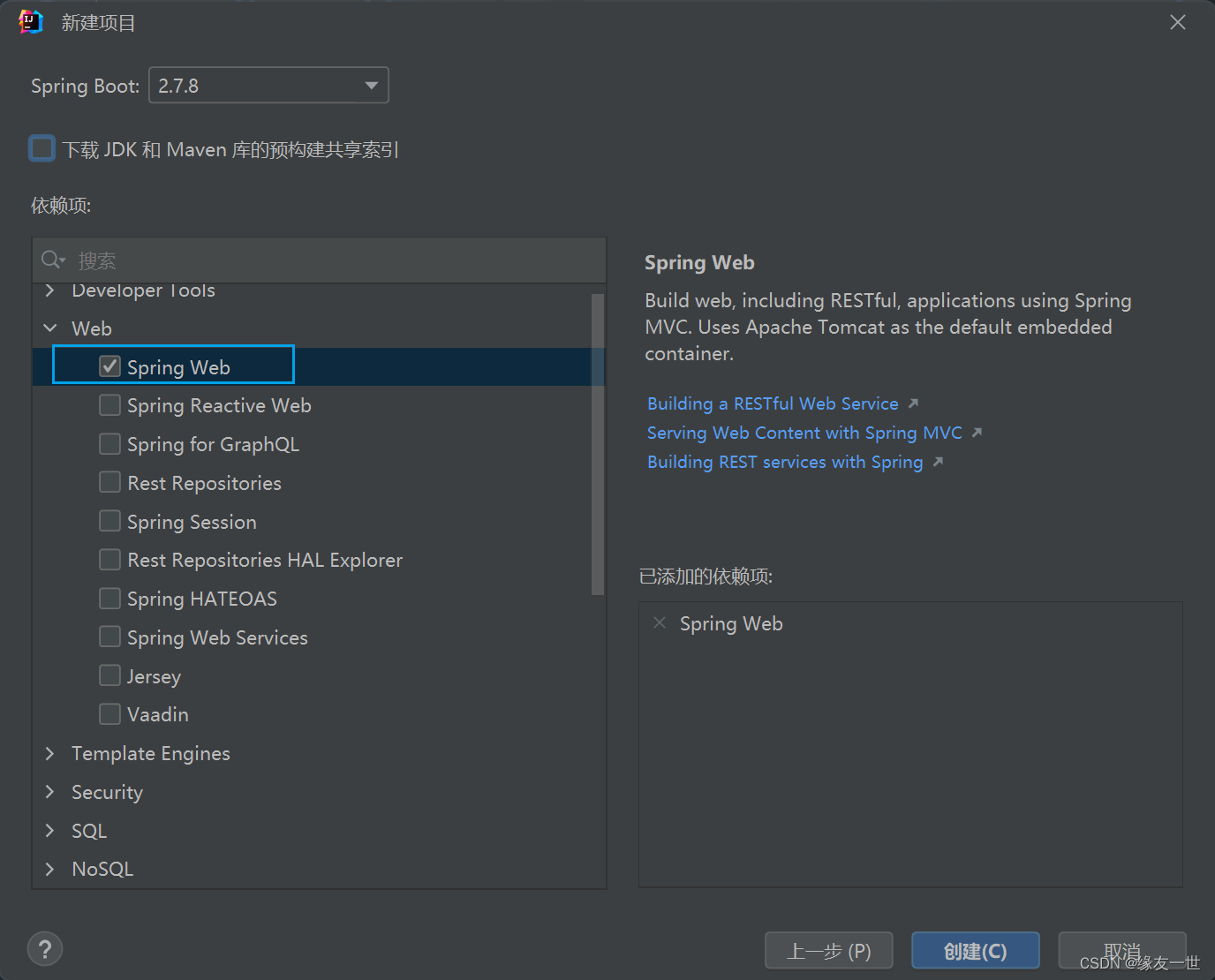Click the NoSQL category label

point(102,869)
